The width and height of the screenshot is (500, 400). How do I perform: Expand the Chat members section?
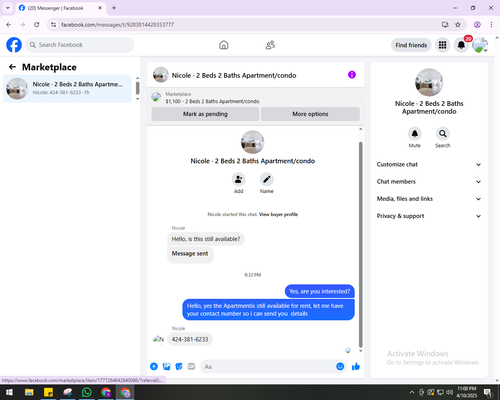[x=429, y=182]
